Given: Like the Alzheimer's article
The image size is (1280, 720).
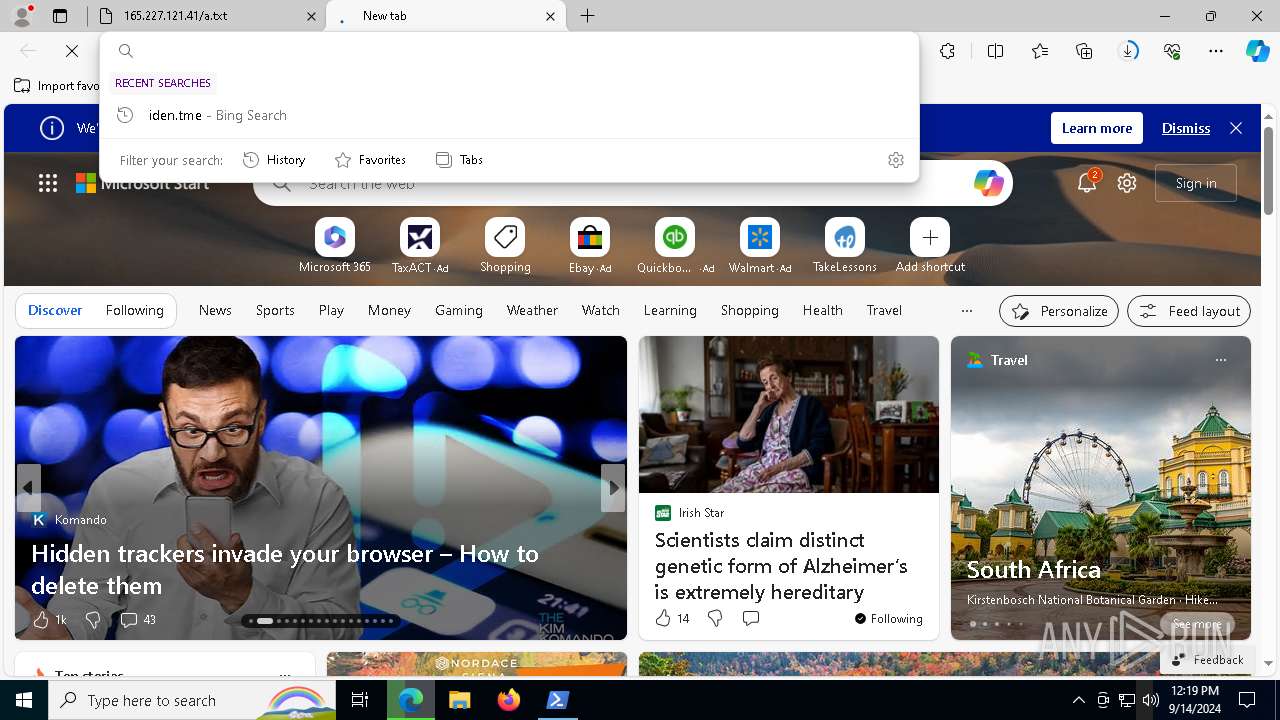Looking at the screenshot, I should point(672,619).
